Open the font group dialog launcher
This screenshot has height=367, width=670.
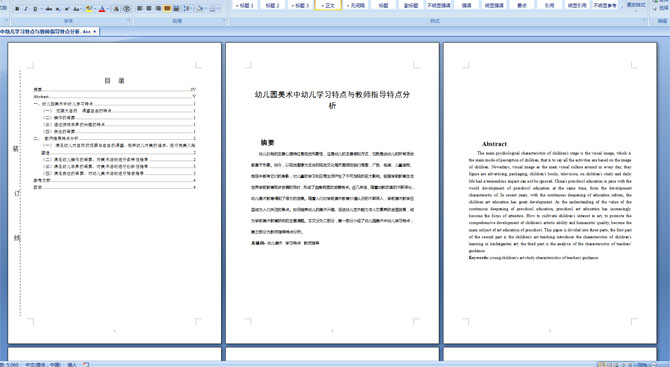[x=129, y=21]
